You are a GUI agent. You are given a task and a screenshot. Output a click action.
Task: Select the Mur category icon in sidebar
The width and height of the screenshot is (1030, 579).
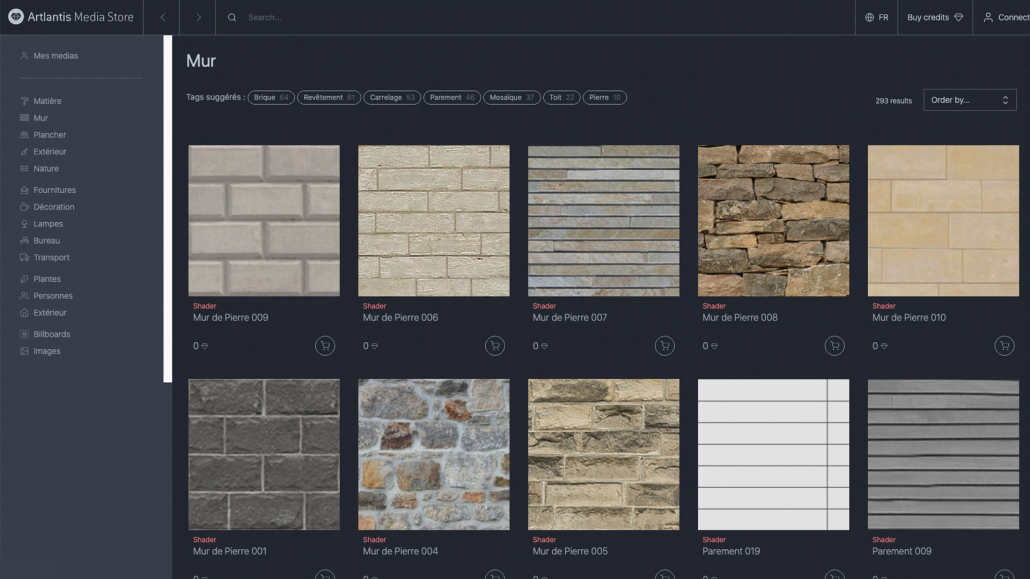pyautogui.click(x=22, y=118)
